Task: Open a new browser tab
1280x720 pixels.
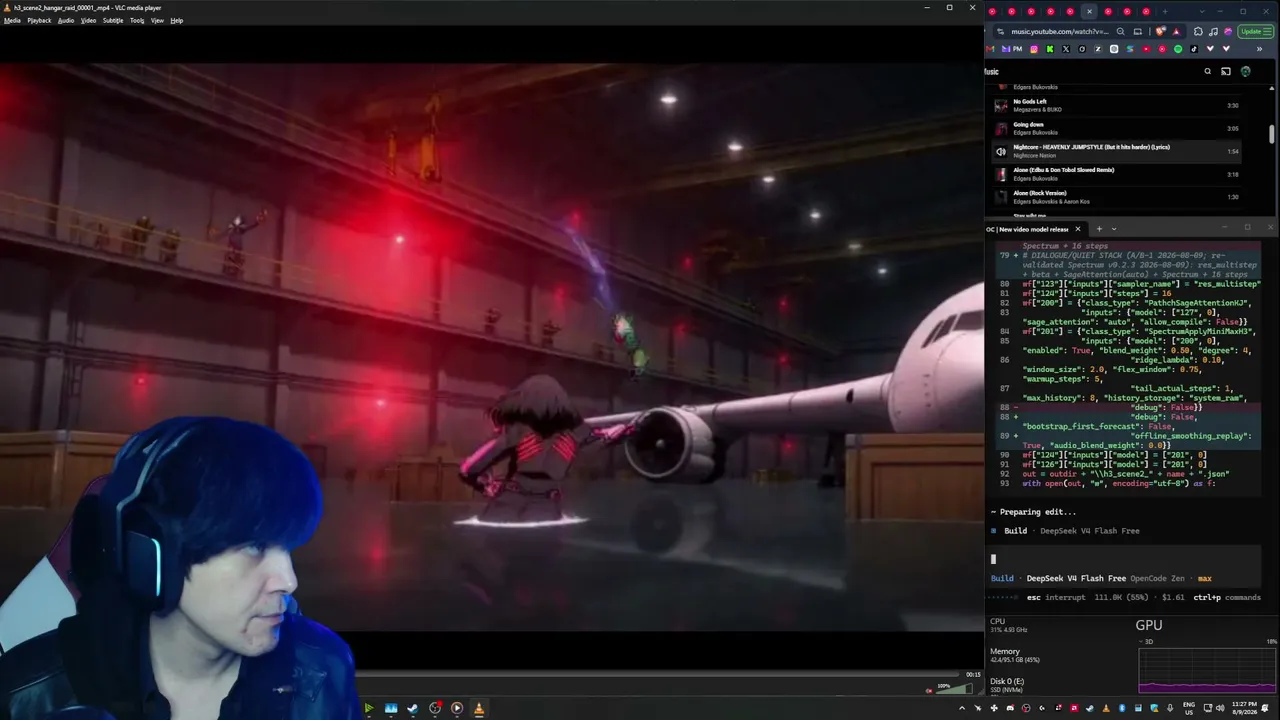Action: (x=1165, y=12)
